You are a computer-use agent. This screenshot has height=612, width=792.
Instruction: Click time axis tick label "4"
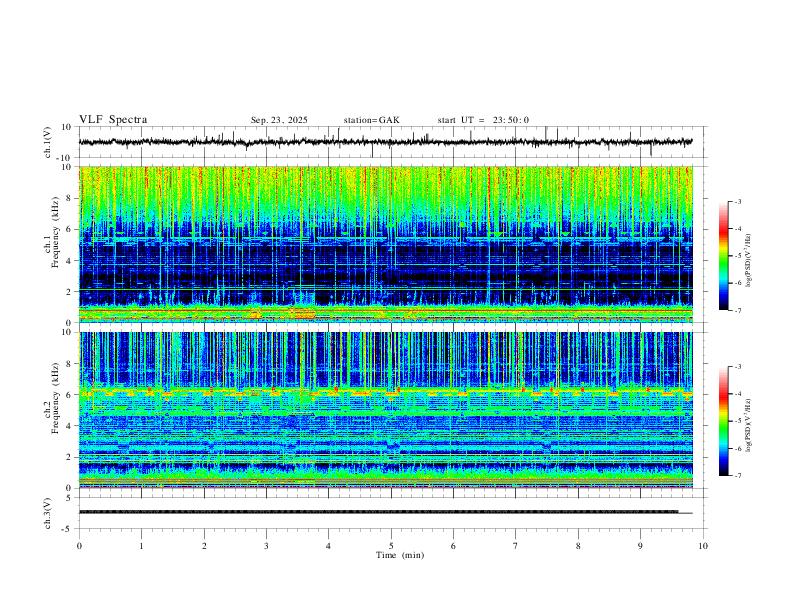tap(329, 546)
